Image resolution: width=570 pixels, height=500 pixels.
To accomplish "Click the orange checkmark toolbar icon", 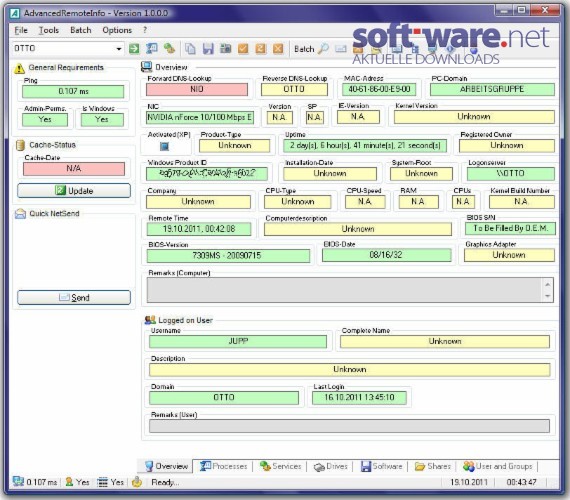I will (243, 48).
